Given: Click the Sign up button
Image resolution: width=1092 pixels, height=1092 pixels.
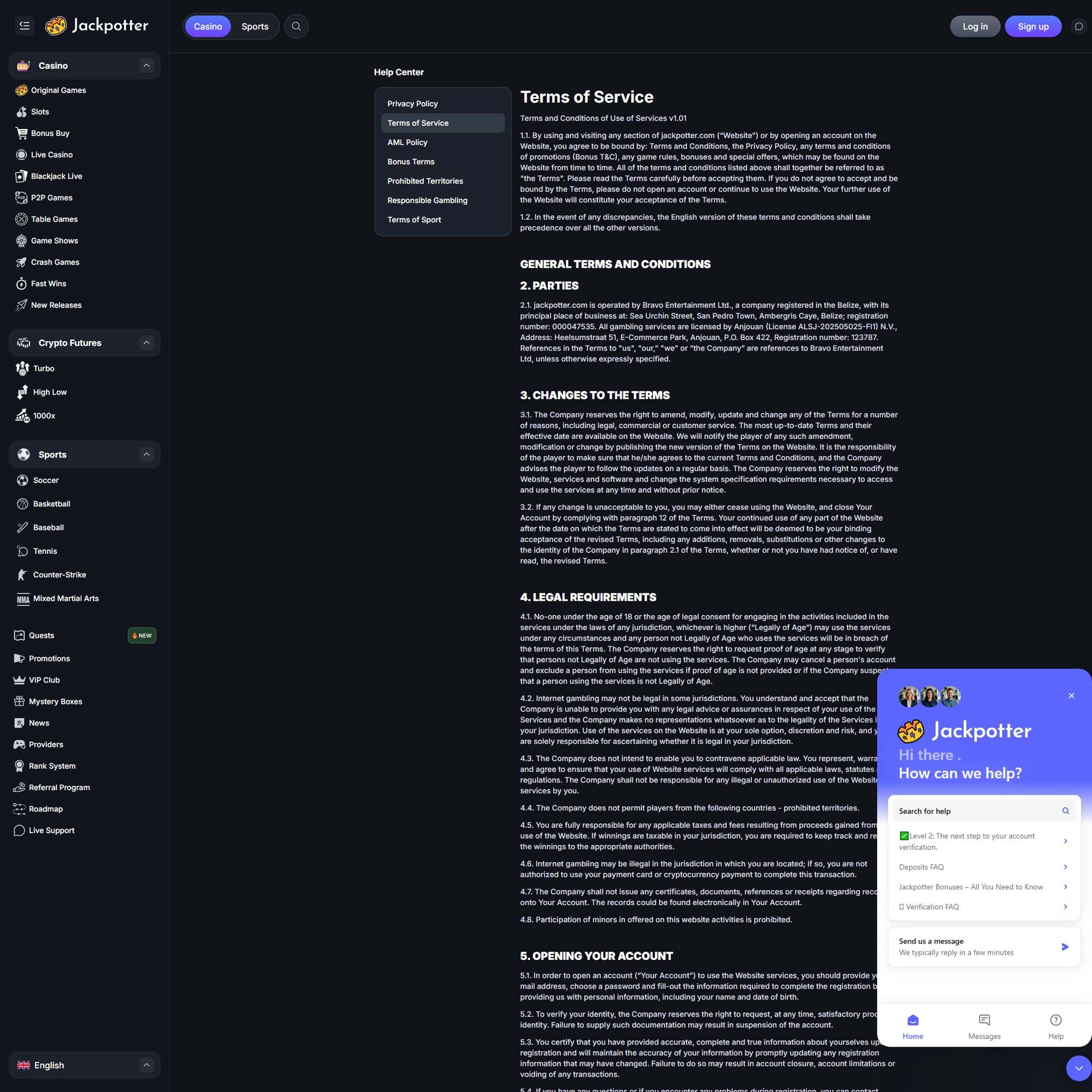Looking at the screenshot, I should pyautogui.click(x=1033, y=27).
